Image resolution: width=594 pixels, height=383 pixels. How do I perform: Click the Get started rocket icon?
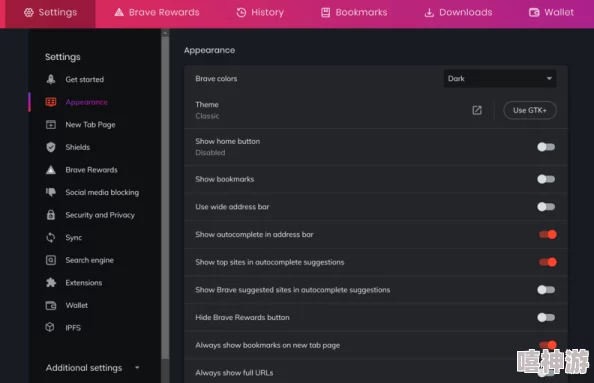[x=51, y=79]
